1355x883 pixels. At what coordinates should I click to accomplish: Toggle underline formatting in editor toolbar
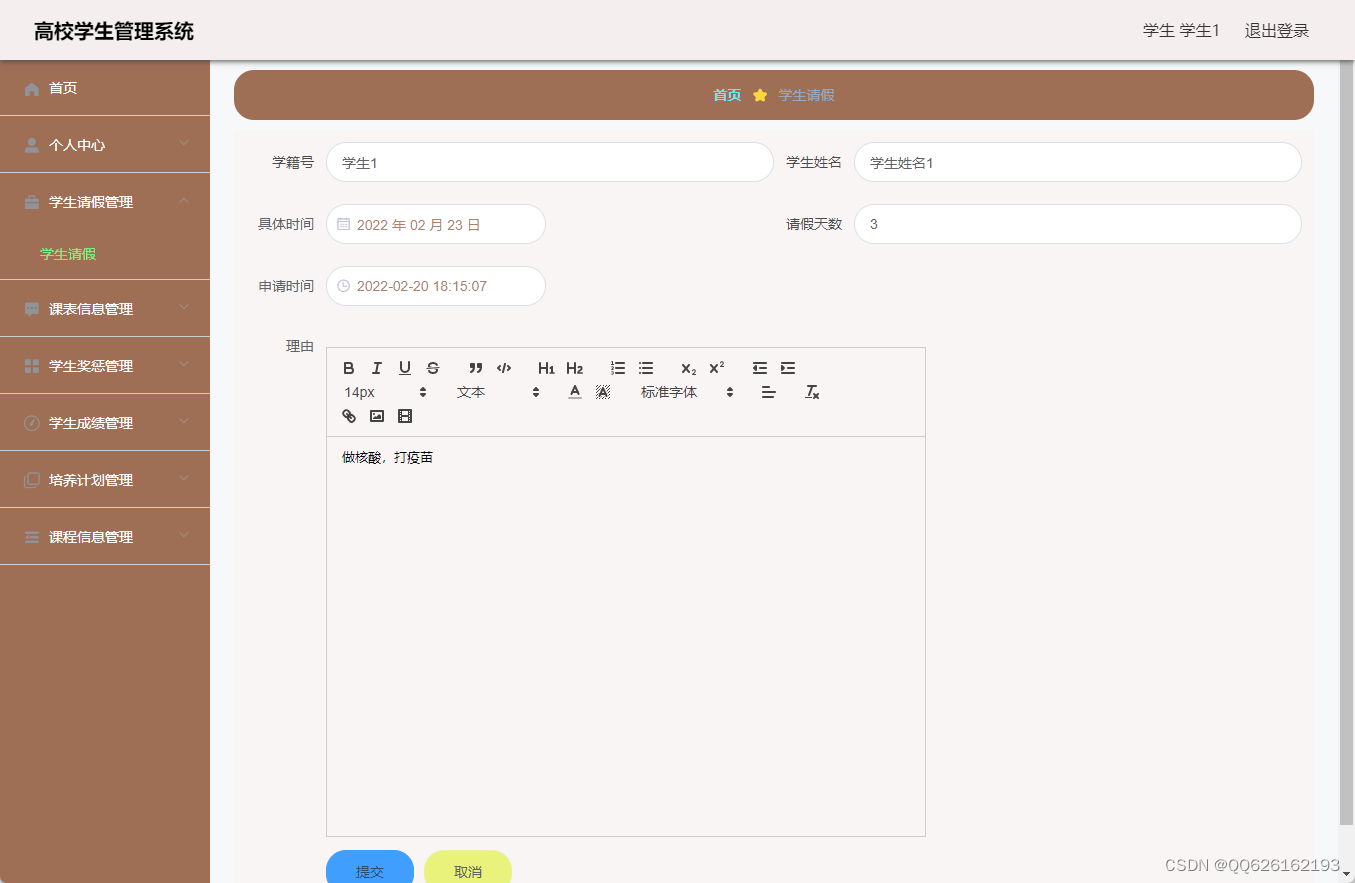click(405, 368)
